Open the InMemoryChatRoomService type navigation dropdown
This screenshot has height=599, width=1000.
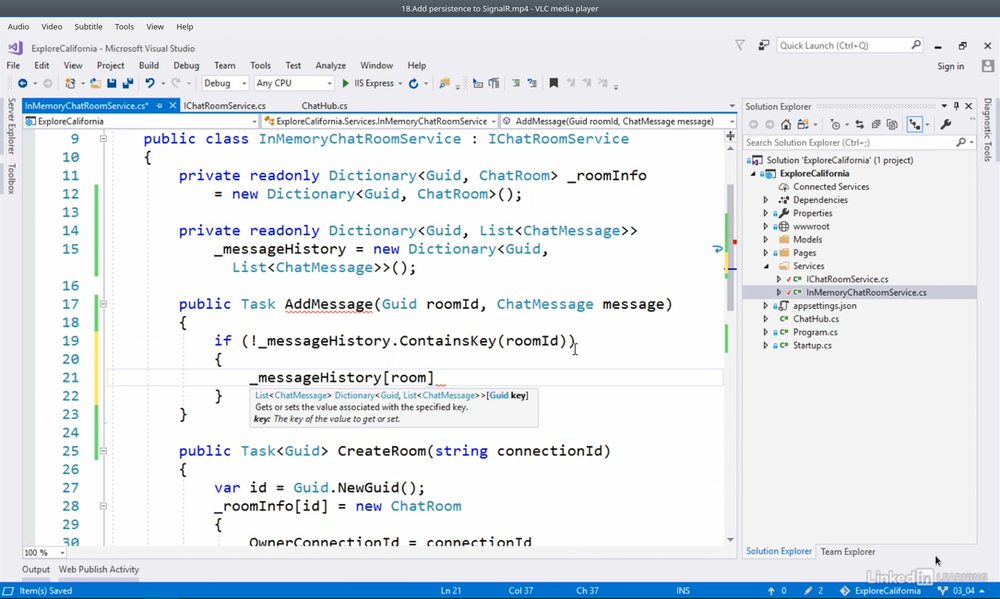(493, 121)
